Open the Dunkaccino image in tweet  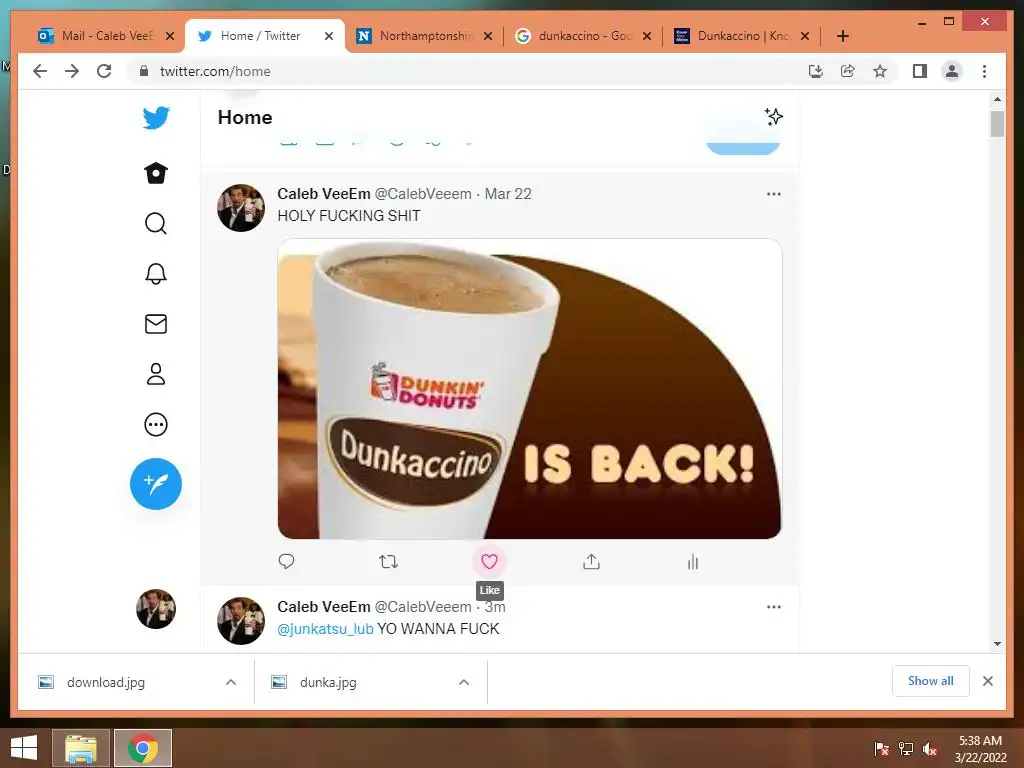529,389
